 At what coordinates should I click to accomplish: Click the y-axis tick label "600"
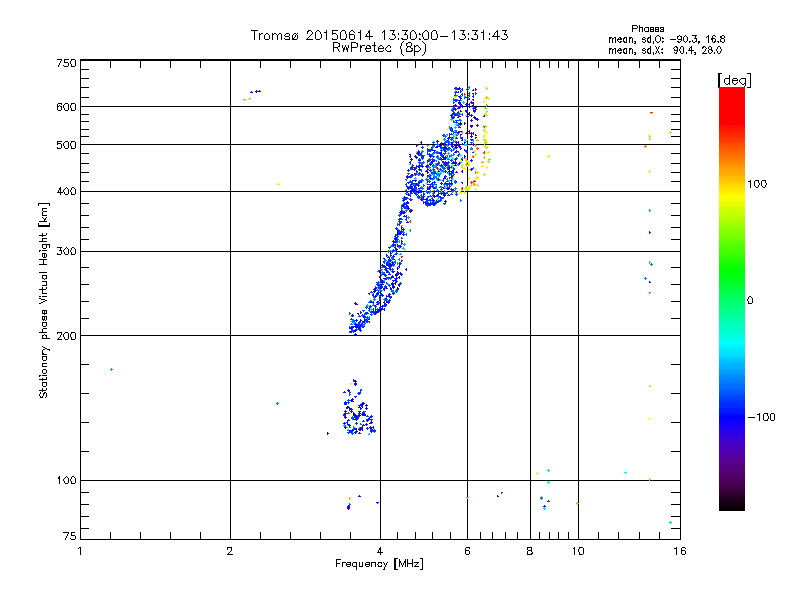(66, 107)
